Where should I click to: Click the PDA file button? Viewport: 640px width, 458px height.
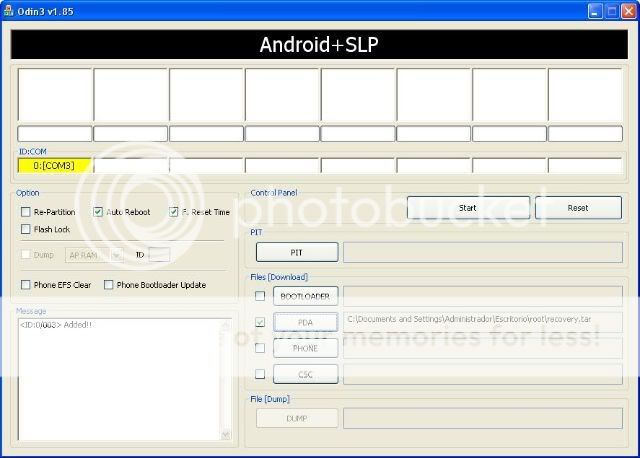click(x=306, y=322)
